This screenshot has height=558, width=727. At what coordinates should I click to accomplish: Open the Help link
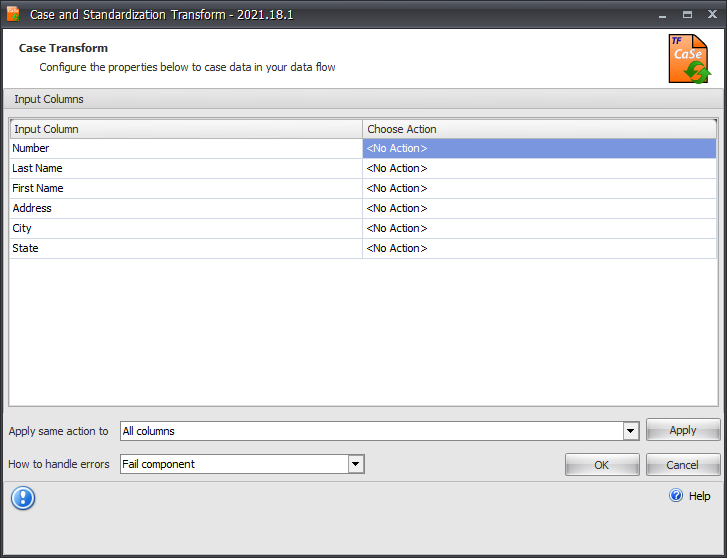[699, 496]
